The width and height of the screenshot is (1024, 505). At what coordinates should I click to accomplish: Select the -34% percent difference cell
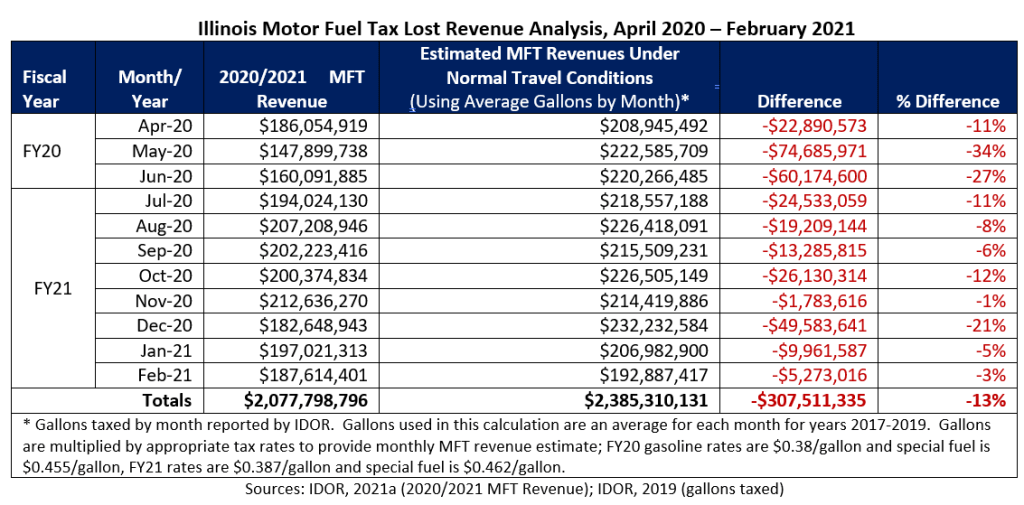click(985, 150)
